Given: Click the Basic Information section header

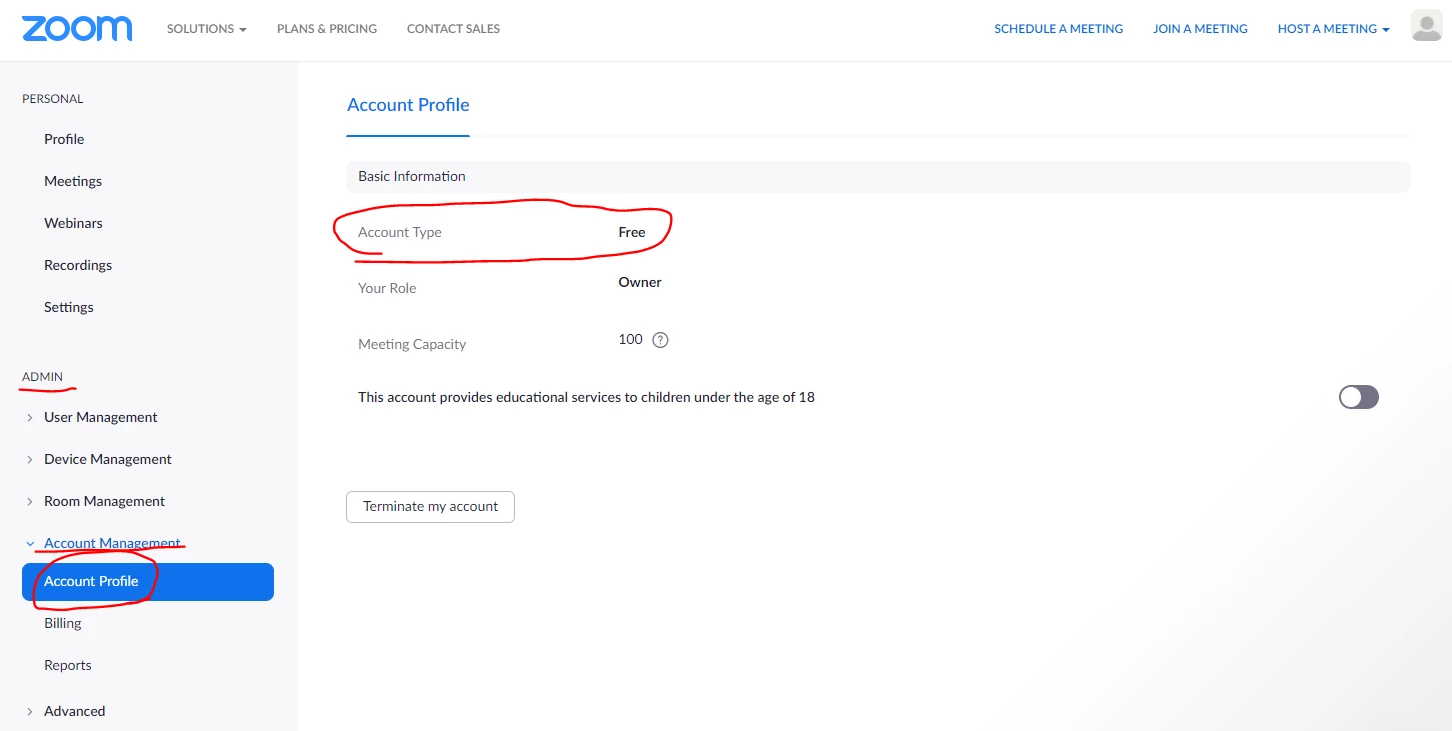Looking at the screenshot, I should coord(878,177).
